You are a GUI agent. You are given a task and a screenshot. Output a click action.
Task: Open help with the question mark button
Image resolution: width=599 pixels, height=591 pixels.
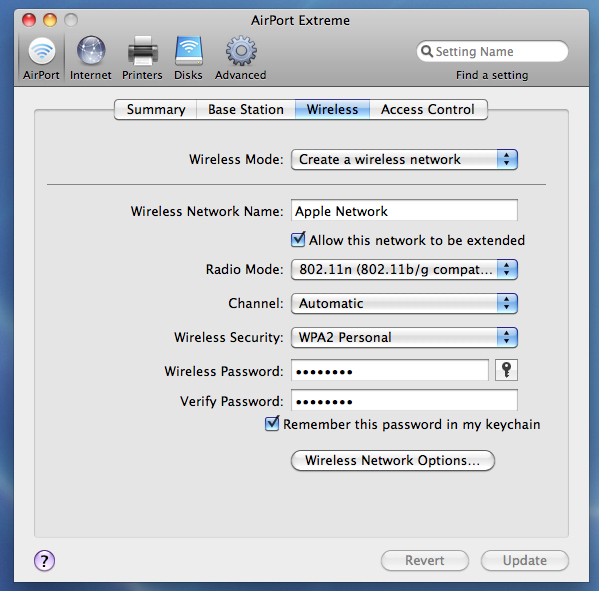pos(44,560)
